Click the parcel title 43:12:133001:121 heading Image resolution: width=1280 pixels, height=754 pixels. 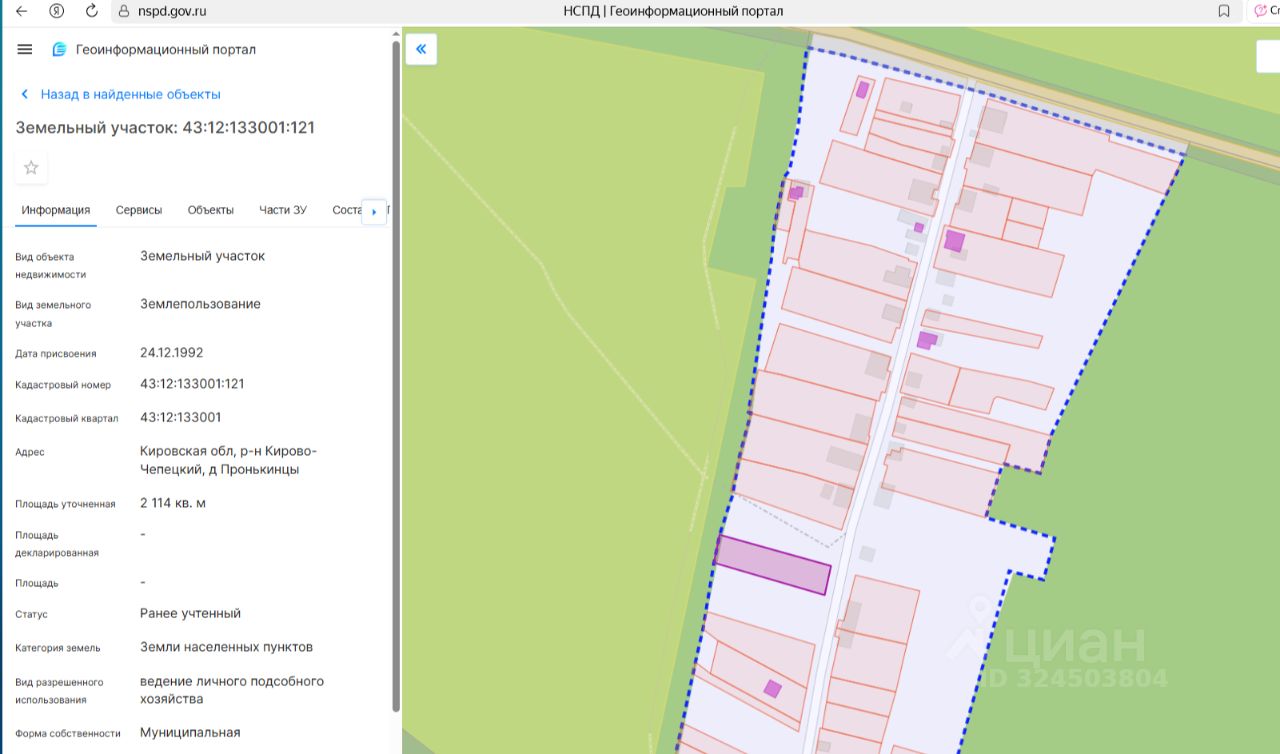[165, 128]
